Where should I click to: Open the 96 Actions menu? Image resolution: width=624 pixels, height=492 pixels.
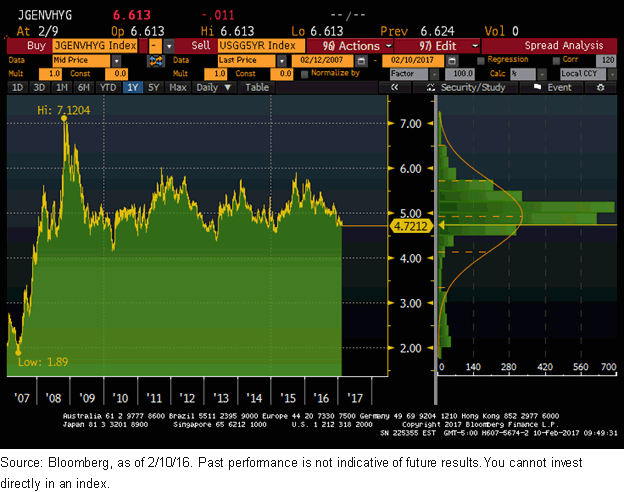tap(350, 46)
